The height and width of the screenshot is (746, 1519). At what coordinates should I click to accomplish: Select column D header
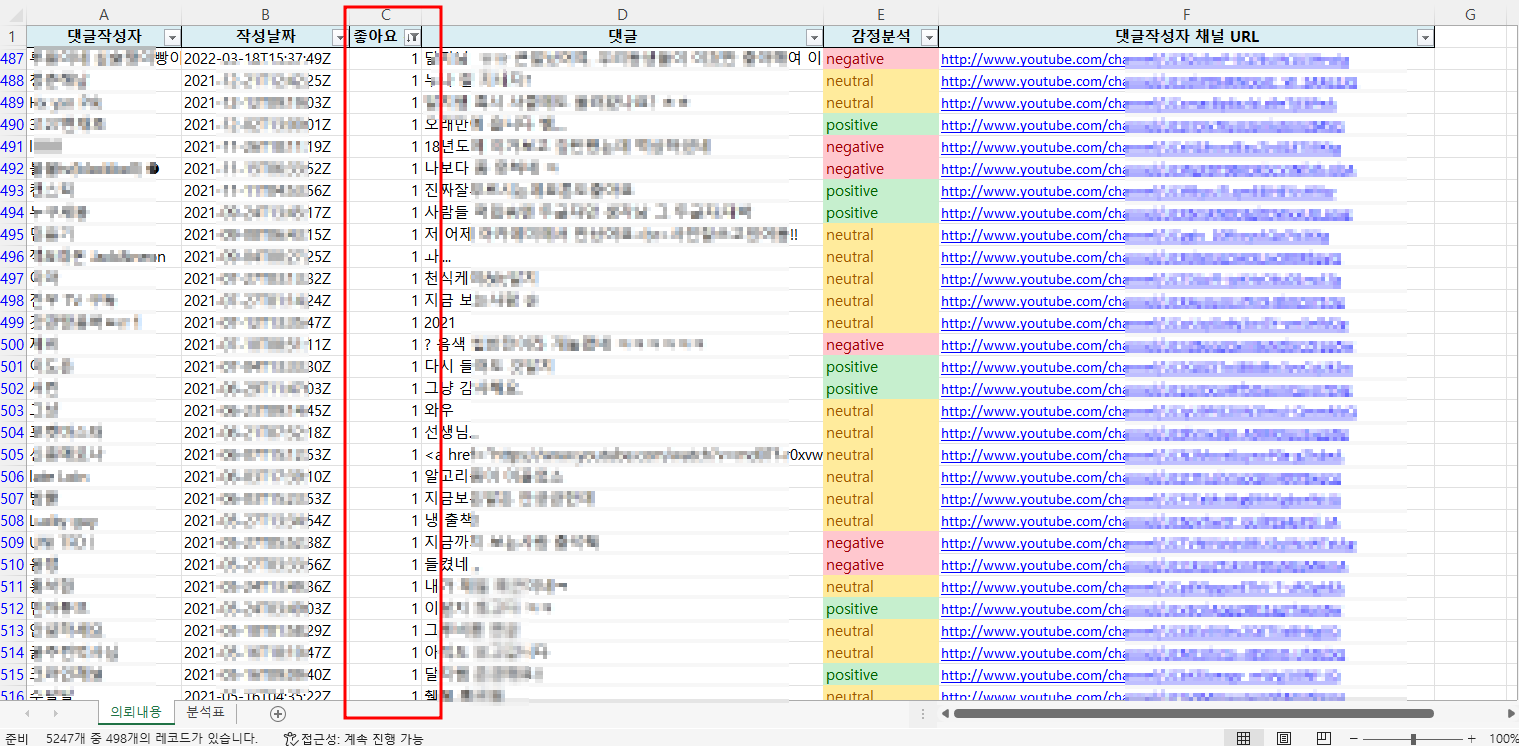622,15
